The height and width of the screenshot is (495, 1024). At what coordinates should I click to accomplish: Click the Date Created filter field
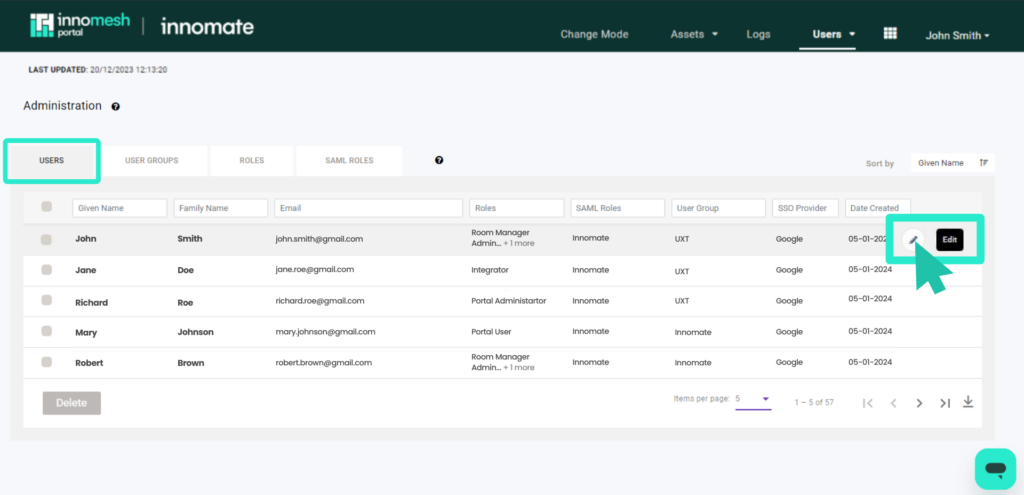pos(878,208)
